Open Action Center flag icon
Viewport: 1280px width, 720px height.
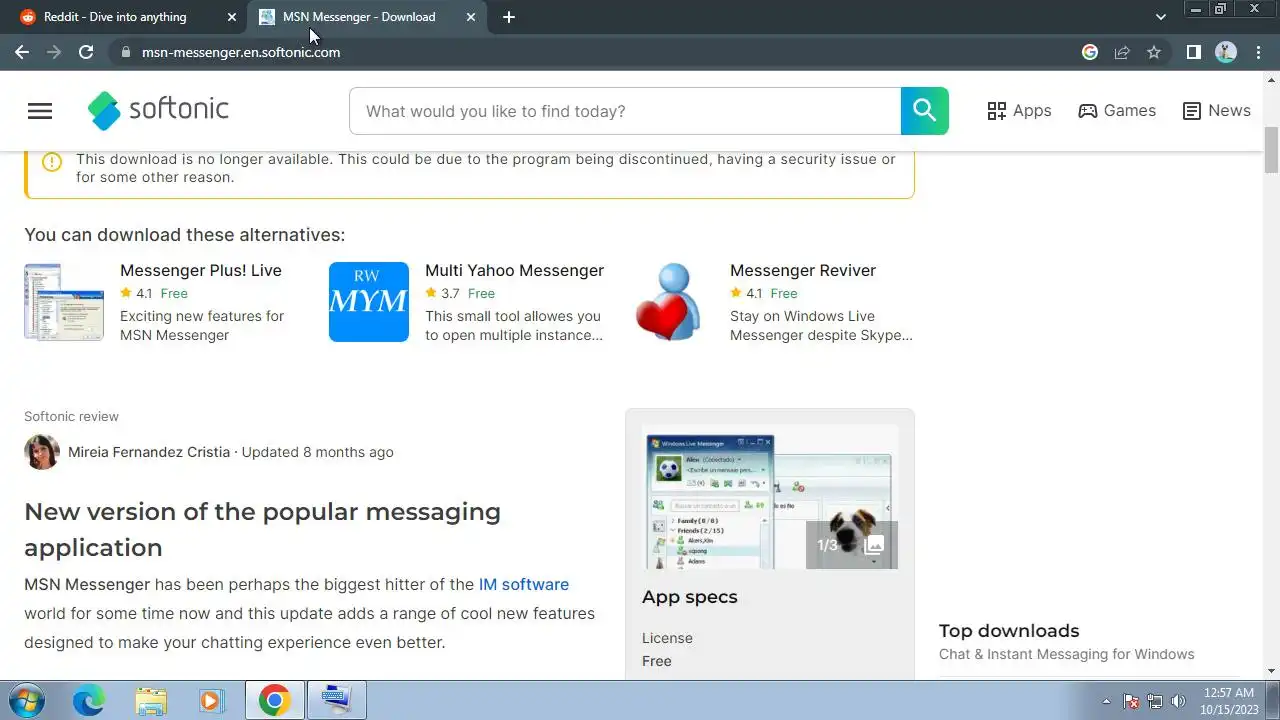[1131, 701]
